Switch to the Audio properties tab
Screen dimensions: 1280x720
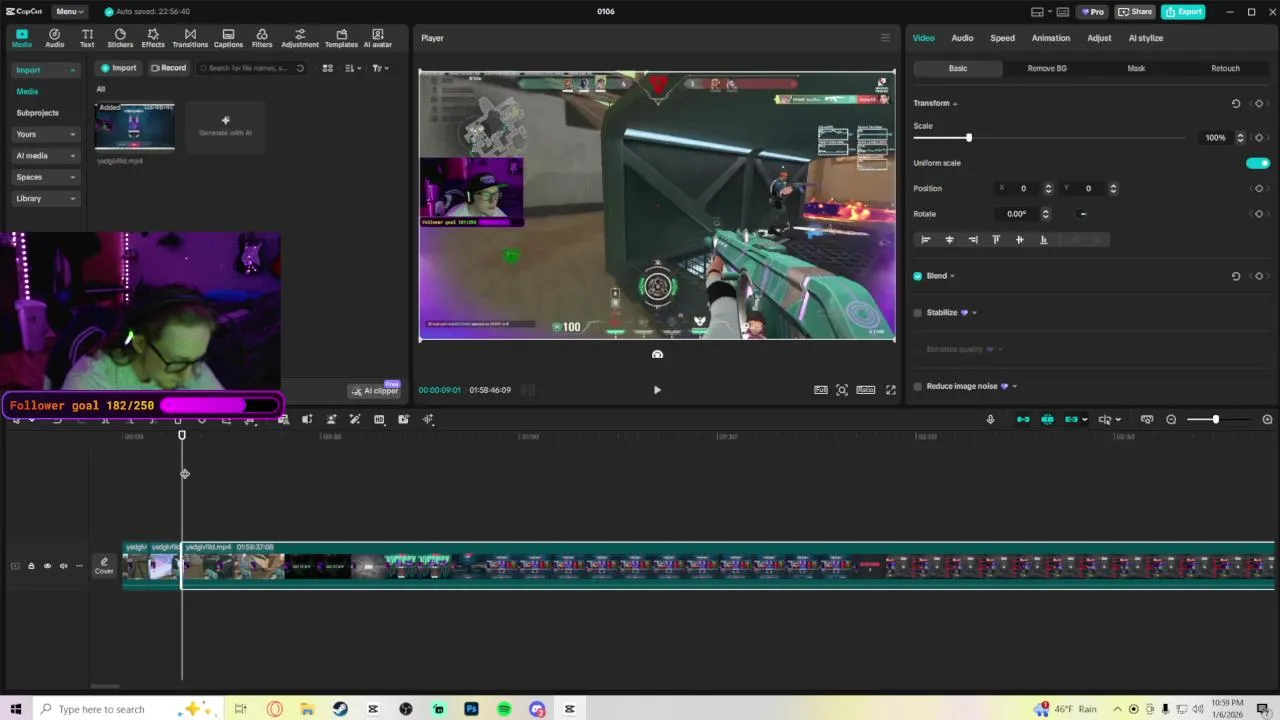click(x=962, y=38)
